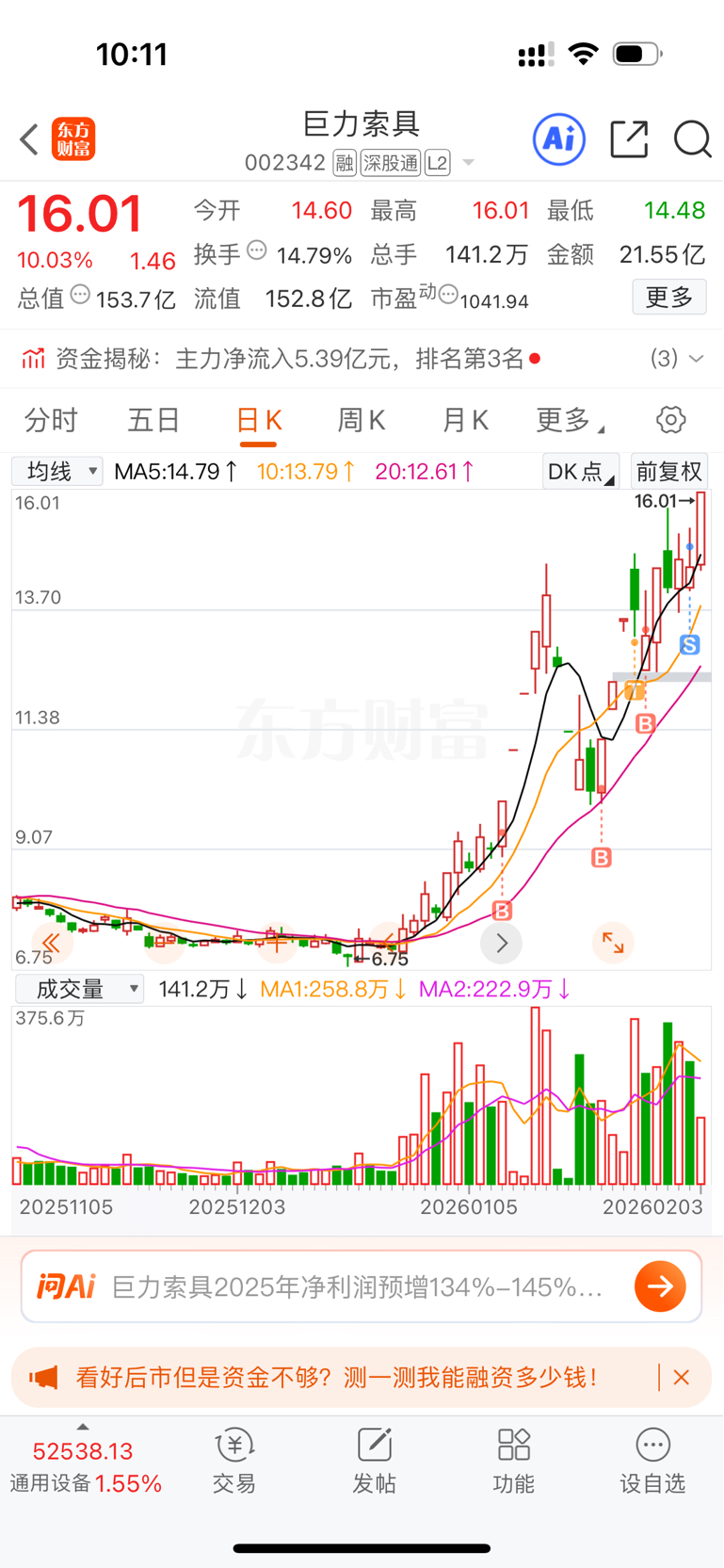Tap the 20260105 date label
The image size is (724, 1568).
click(x=469, y=1207)
